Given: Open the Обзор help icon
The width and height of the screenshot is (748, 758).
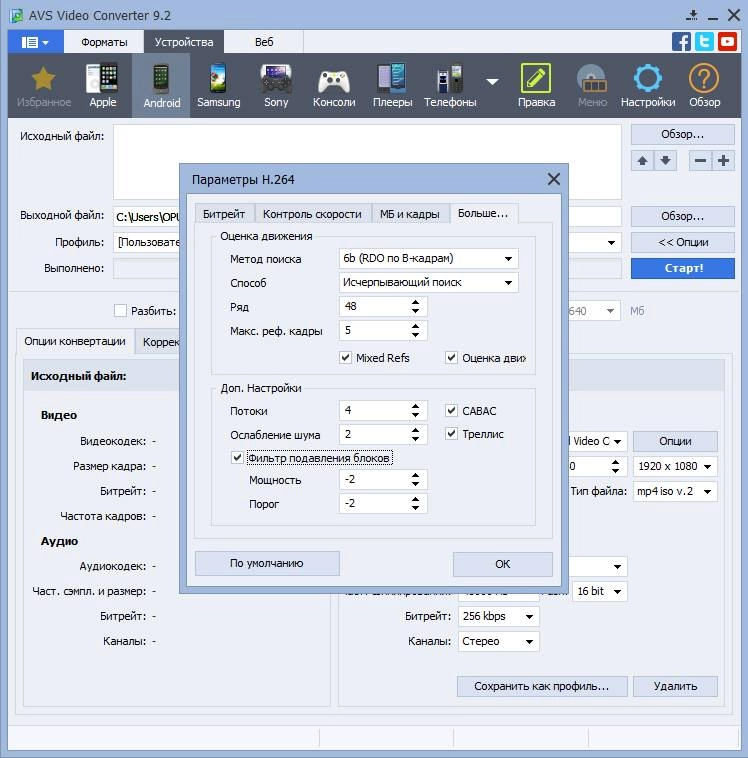Looking at the screenshot, I should tap(704, 87).
